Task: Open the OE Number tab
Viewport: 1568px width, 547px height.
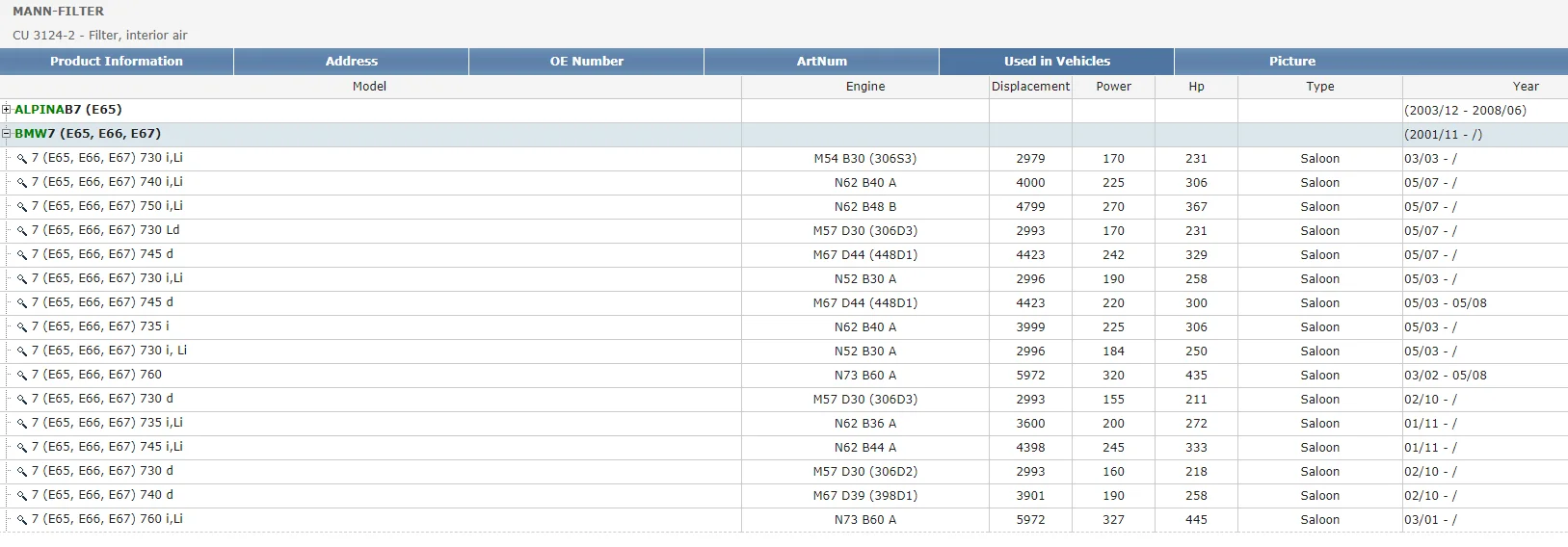Action: 587,62
